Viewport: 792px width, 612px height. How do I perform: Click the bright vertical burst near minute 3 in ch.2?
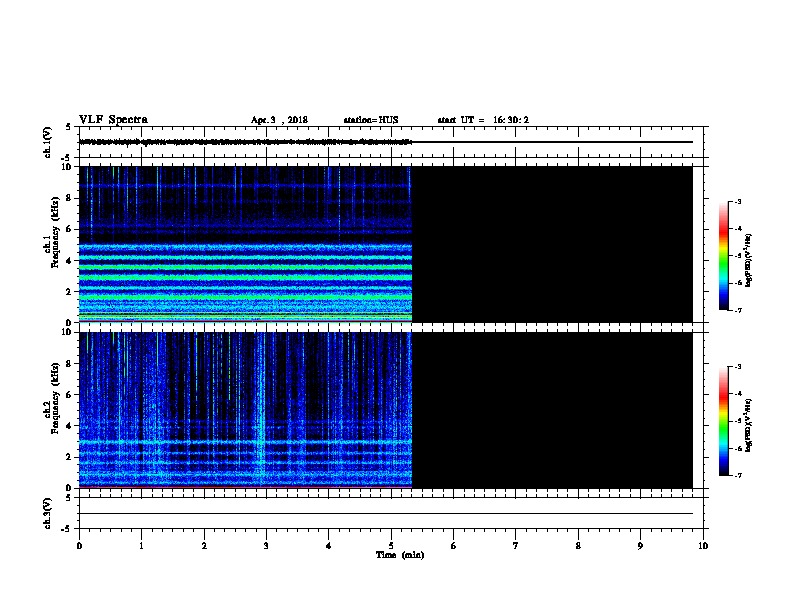[261, 410]
